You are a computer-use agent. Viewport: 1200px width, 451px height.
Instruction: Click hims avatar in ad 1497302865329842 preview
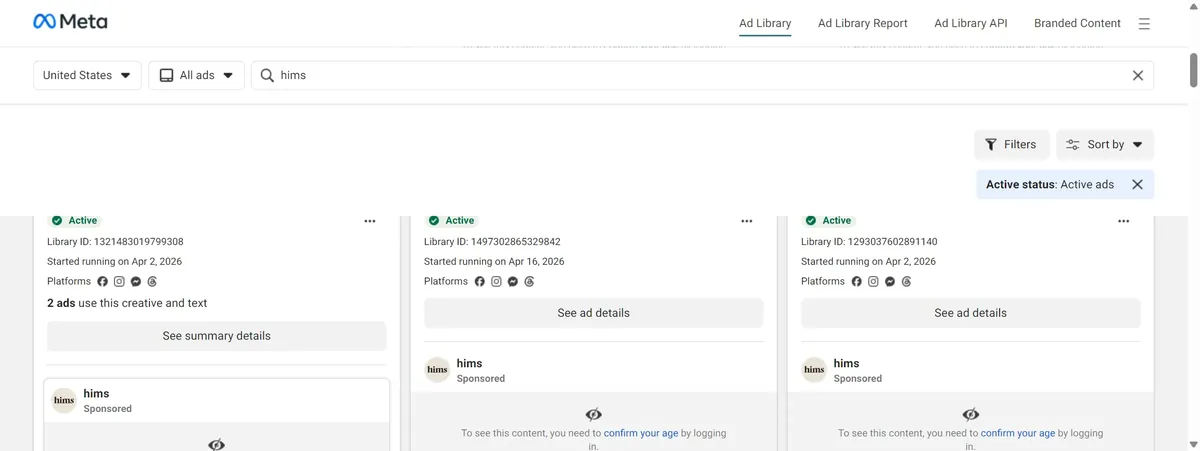point(437,370)
